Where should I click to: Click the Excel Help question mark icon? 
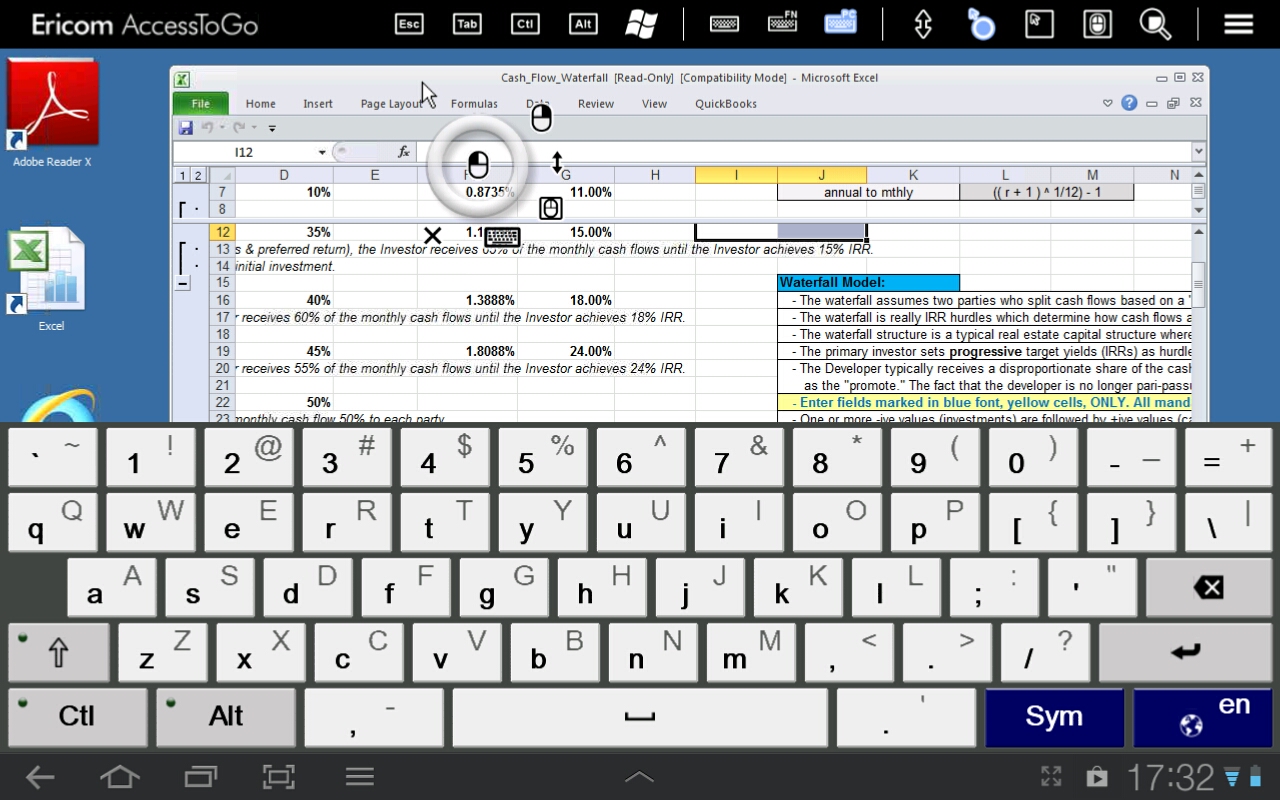pyautogui.click(x=1129, y=103)
